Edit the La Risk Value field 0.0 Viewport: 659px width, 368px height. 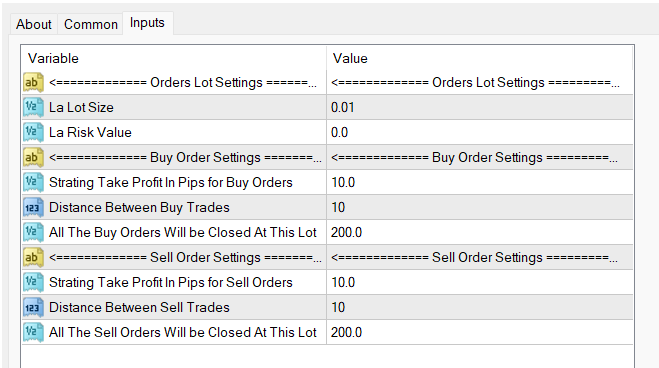coord(480,132)
